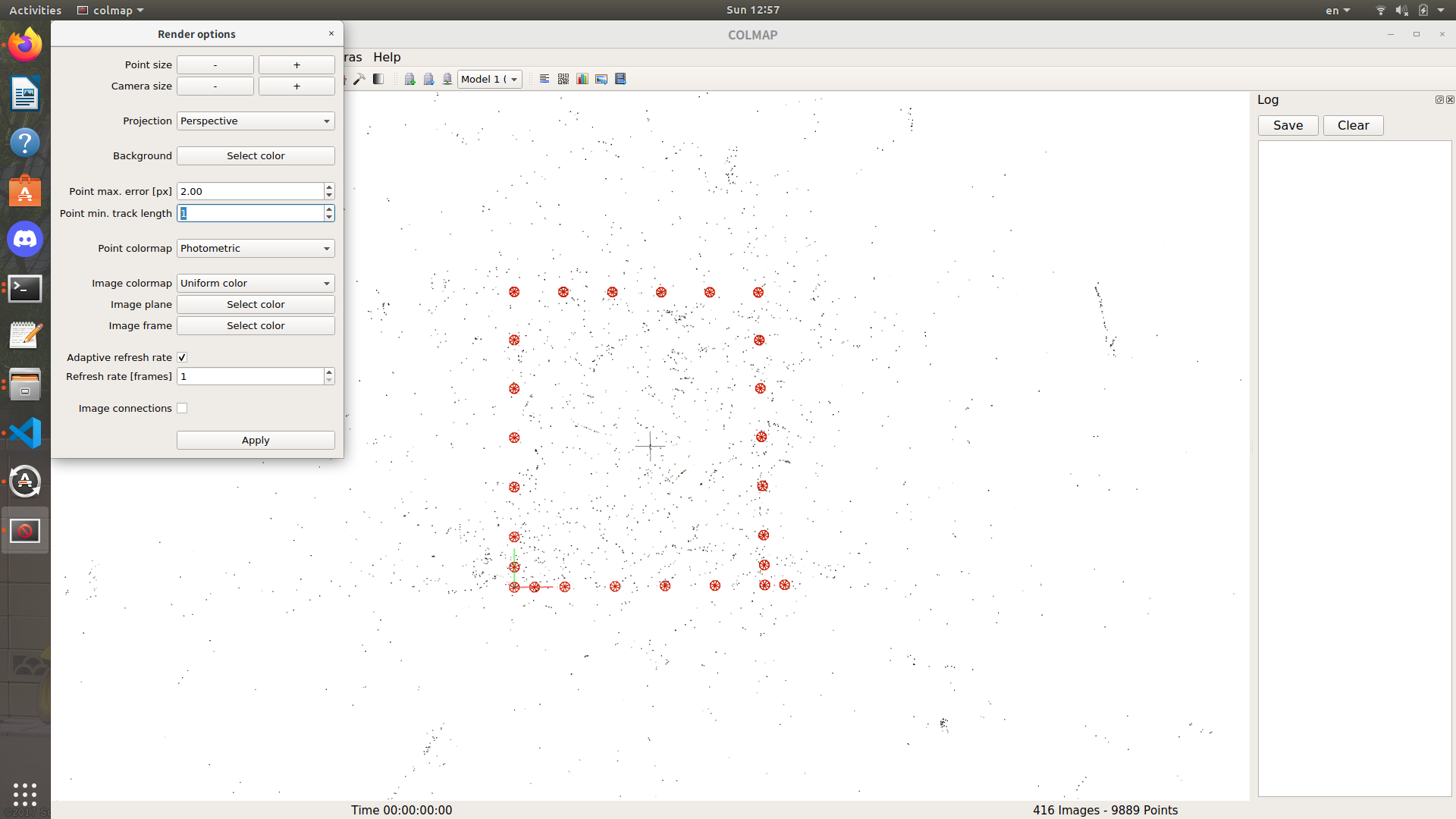Open the match matrix grid icon

(563, 78)
